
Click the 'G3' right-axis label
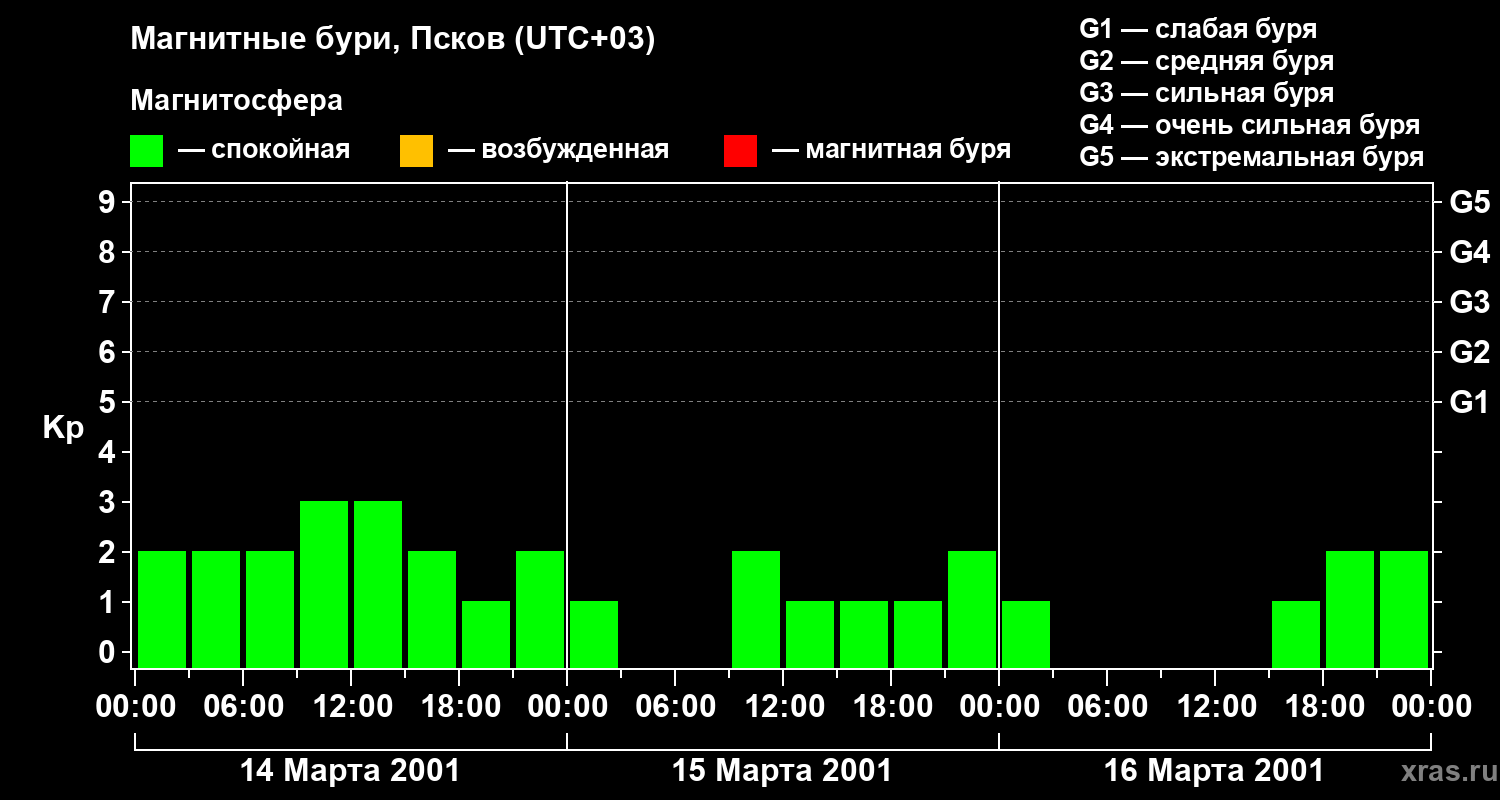click(1470, 302)
